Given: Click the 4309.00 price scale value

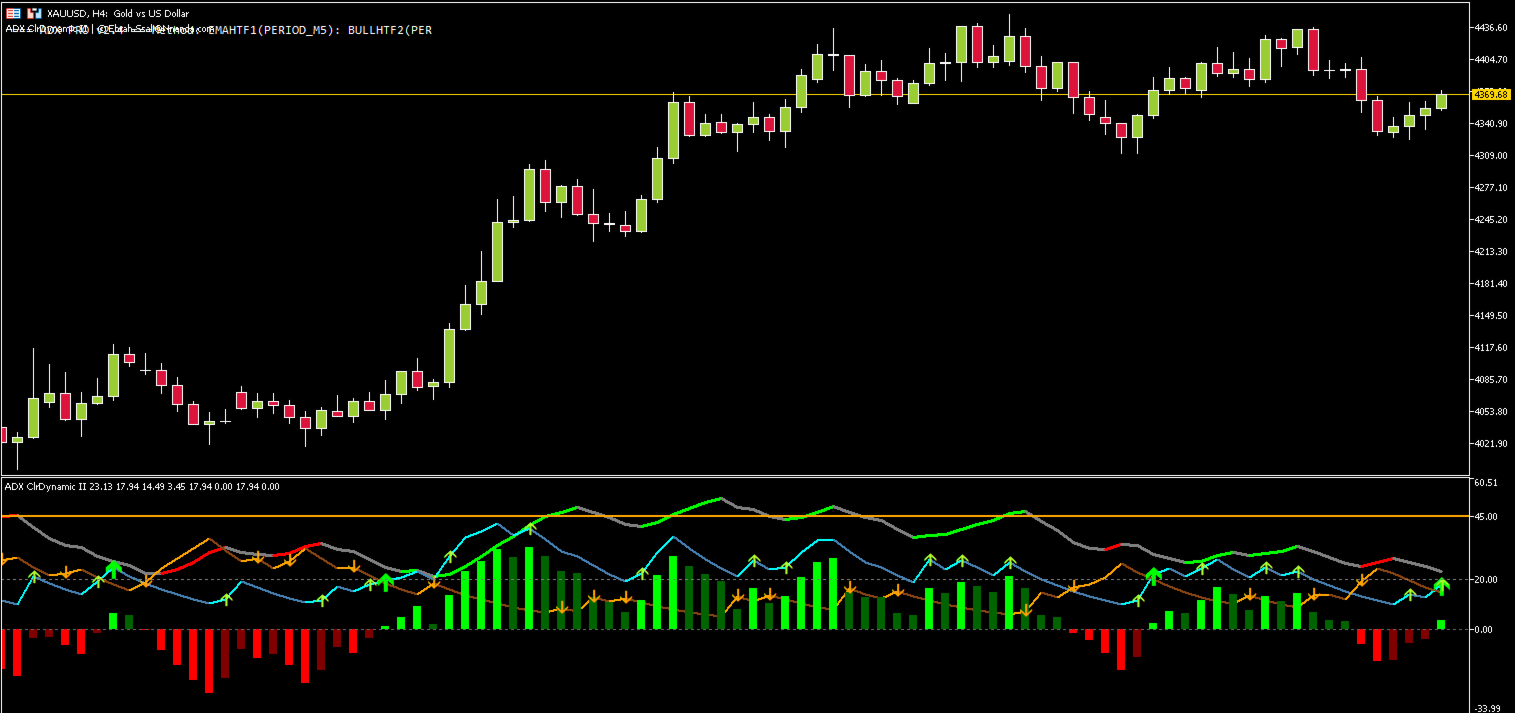Looking at the screenshot, I should click(x=1490, y=156).
